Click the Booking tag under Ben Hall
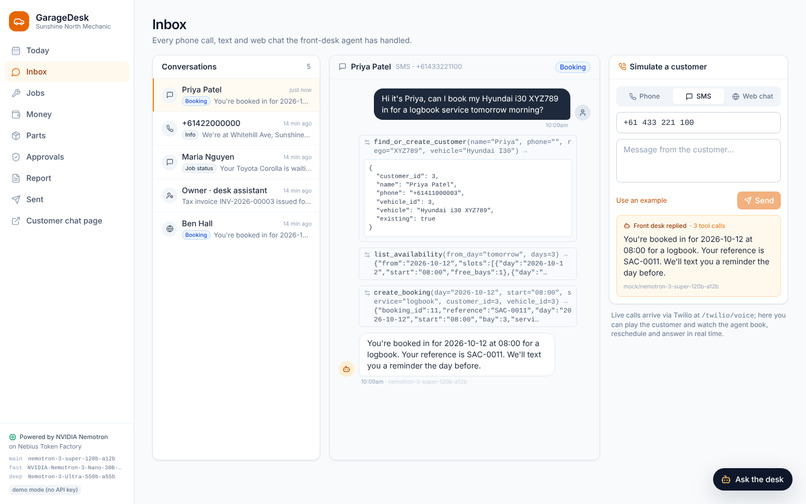The width and height of the screenshot is (806, 504). click(x=196, y=235)
